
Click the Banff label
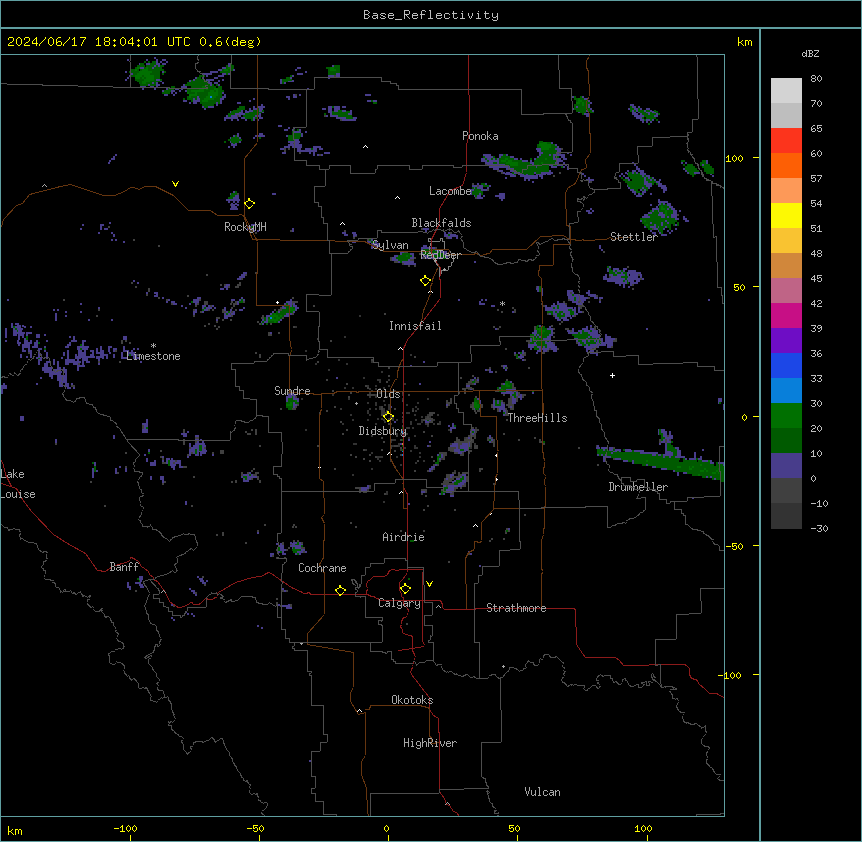(124, 567)
